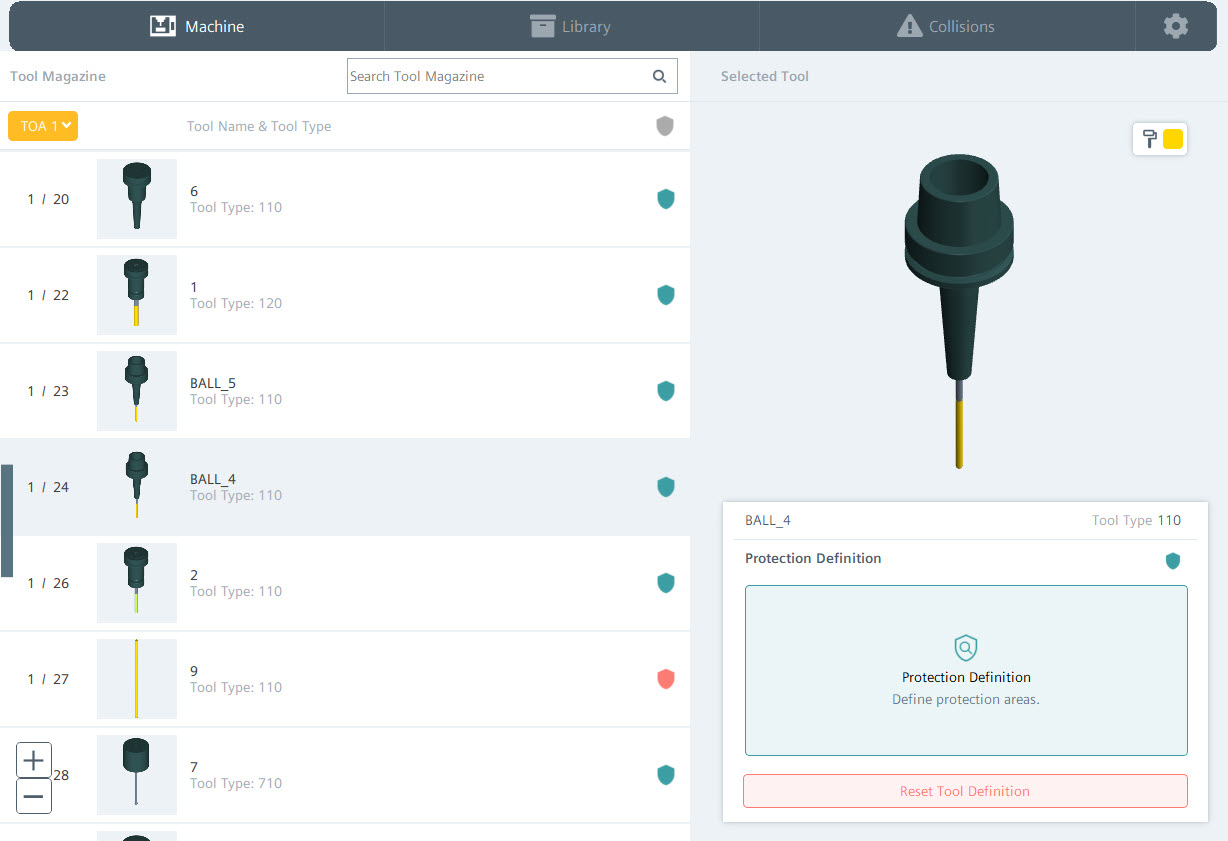Click the gray shield column header icon
The height and width of the screenshot is (841, 1228).
coord(665,126)
